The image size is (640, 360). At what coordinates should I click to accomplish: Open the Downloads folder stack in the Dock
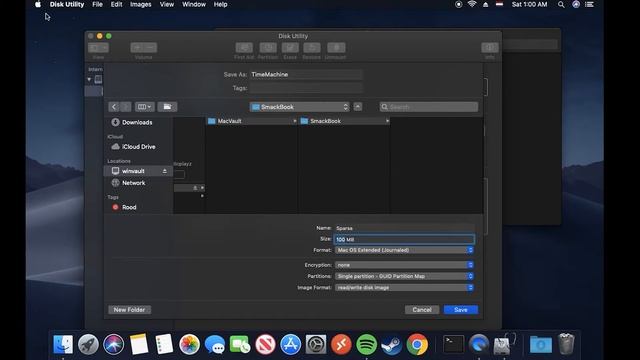point(541,344)
